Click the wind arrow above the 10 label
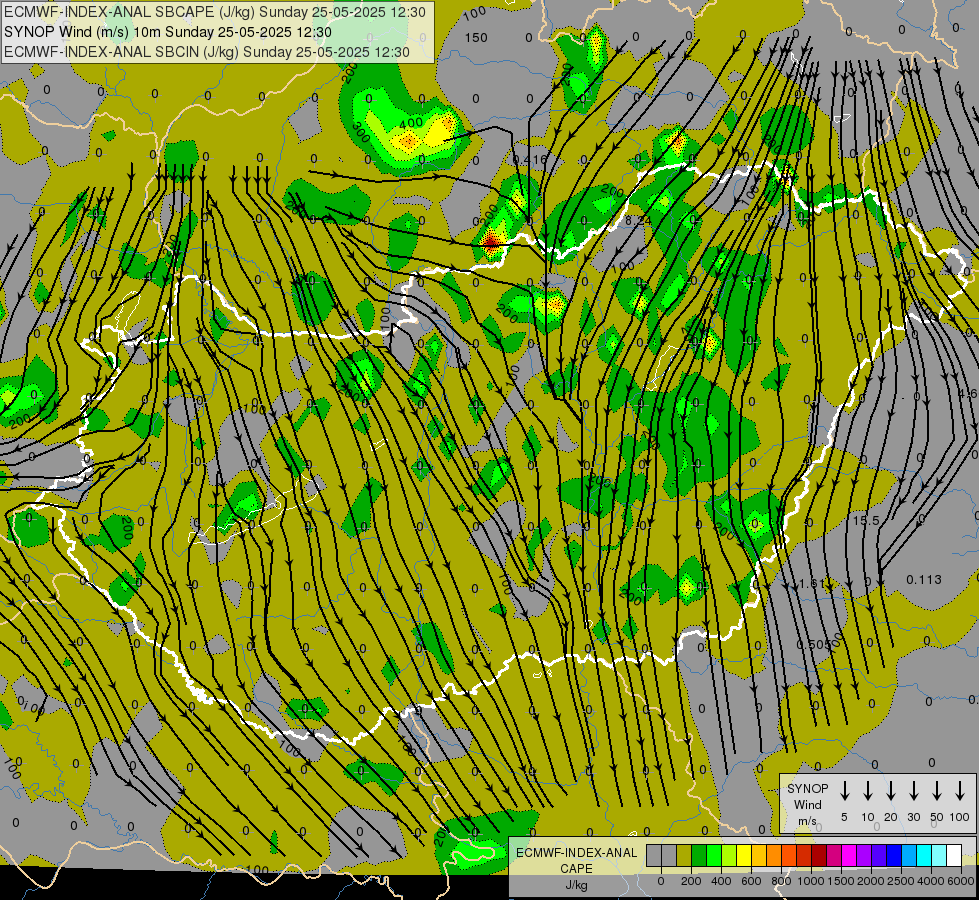 tap(867, 790)
